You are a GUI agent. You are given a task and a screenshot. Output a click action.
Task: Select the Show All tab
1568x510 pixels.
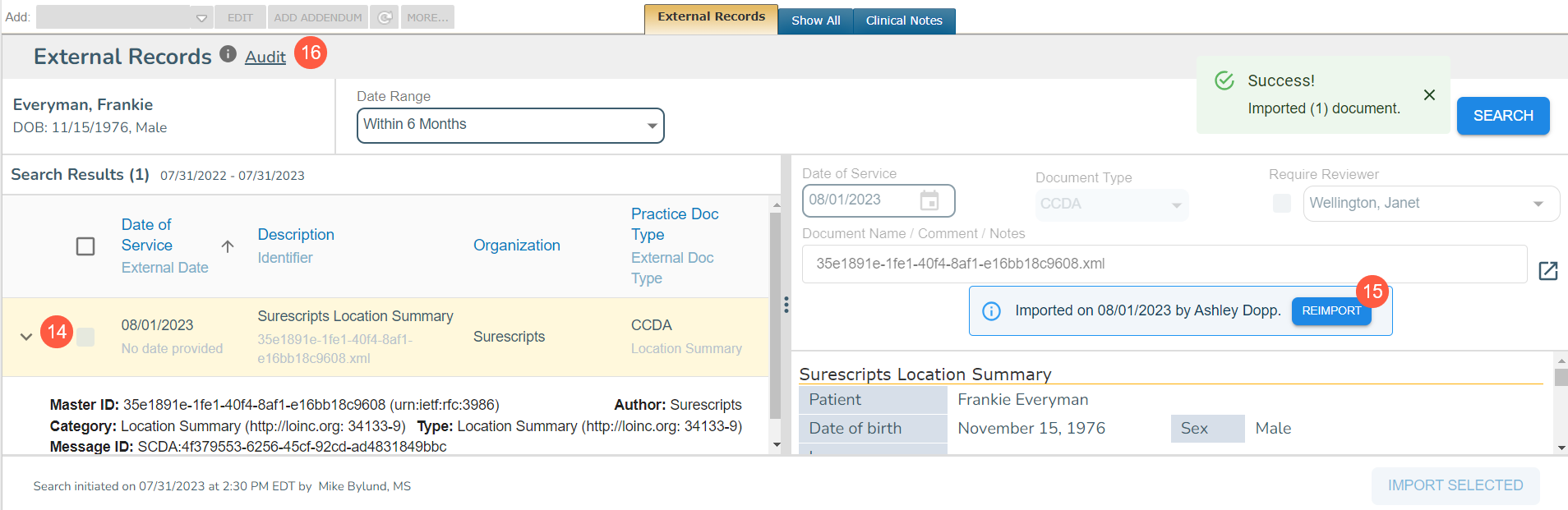click(x=815, y=21)
